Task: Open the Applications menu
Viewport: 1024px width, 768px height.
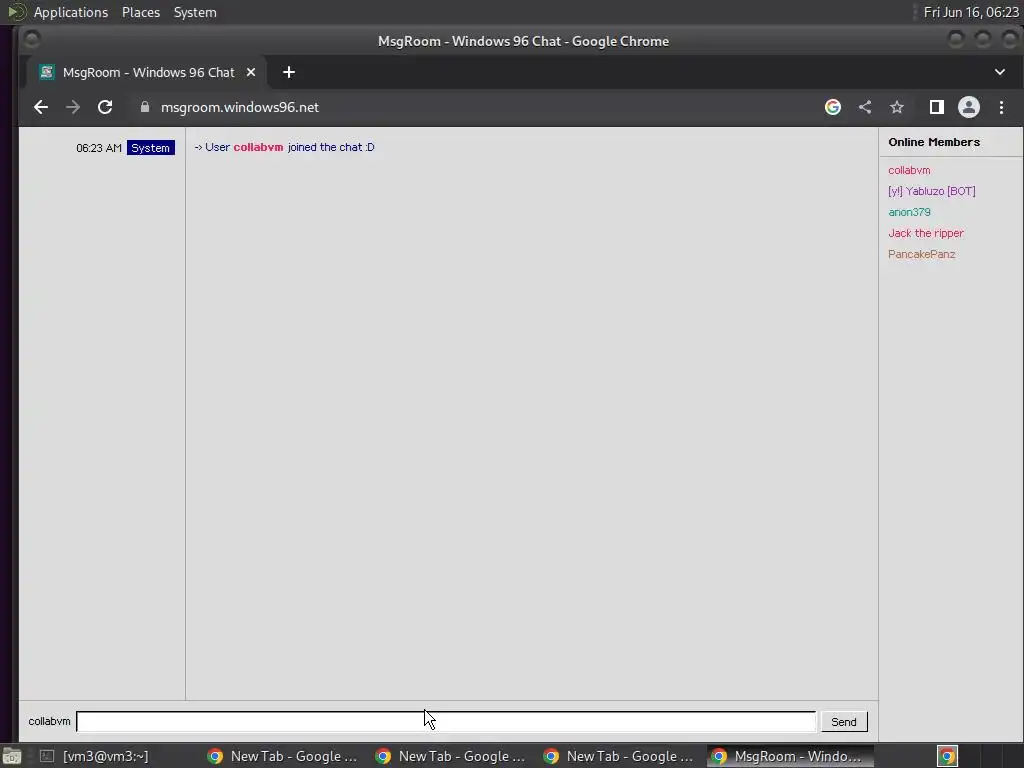Action: coord(71,12)
